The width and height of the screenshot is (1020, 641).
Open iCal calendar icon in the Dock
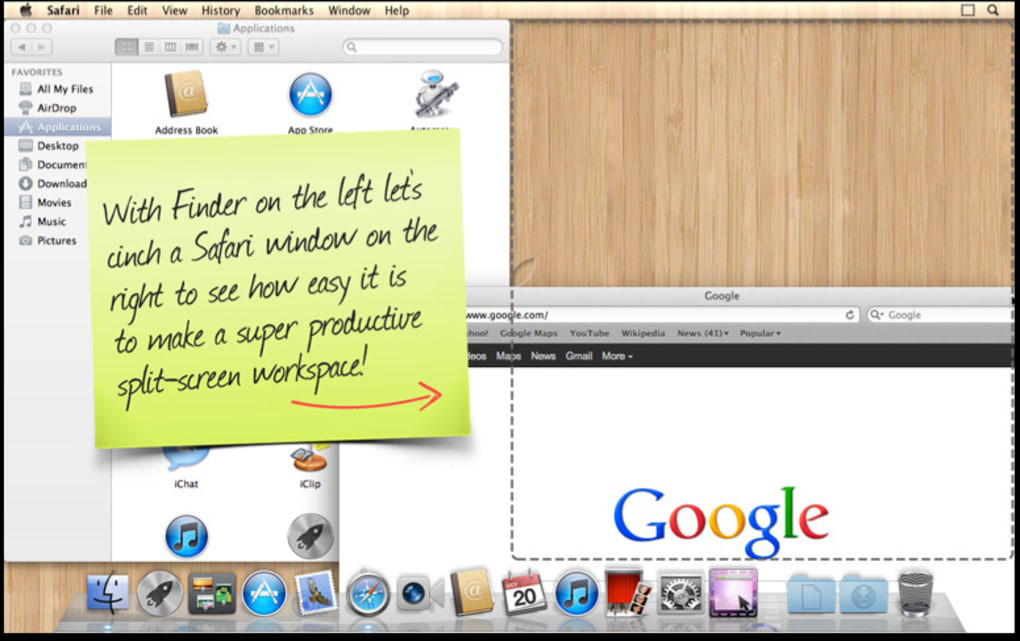pyautogui.click(x=524, y=592)
